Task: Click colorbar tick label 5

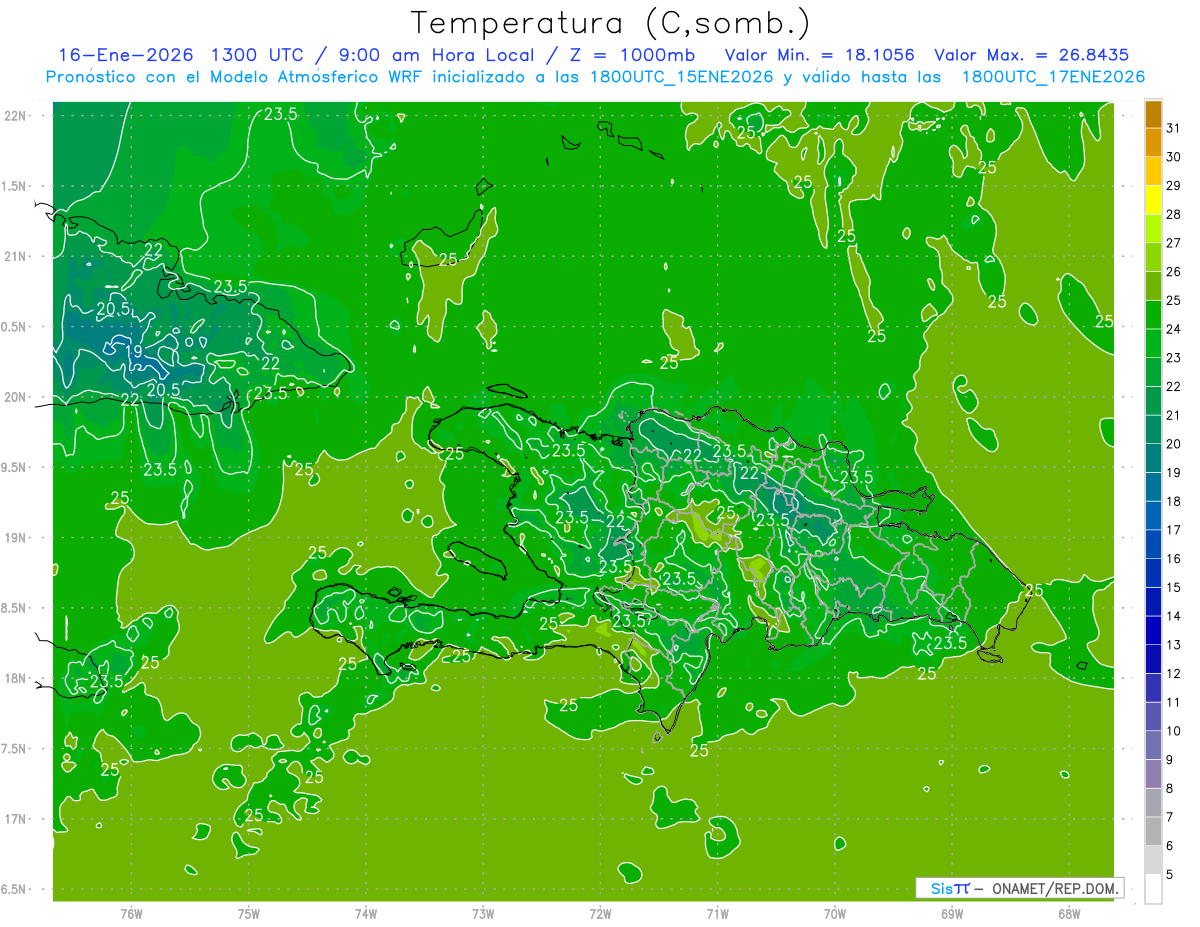Action: click(x=1170, y=874)
